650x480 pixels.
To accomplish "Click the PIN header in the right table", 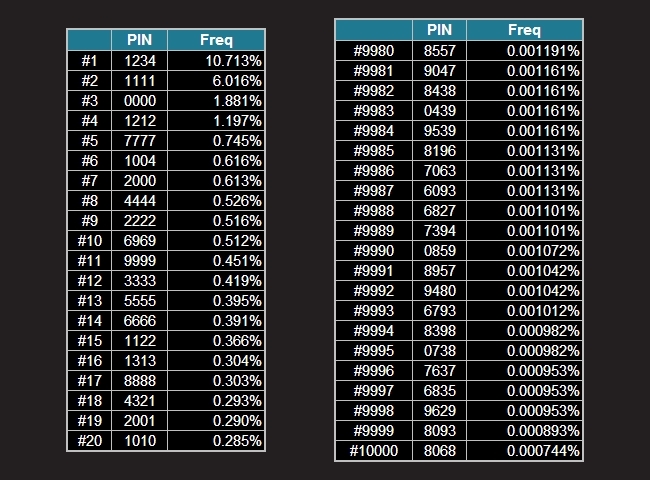I will pos(440,30).
